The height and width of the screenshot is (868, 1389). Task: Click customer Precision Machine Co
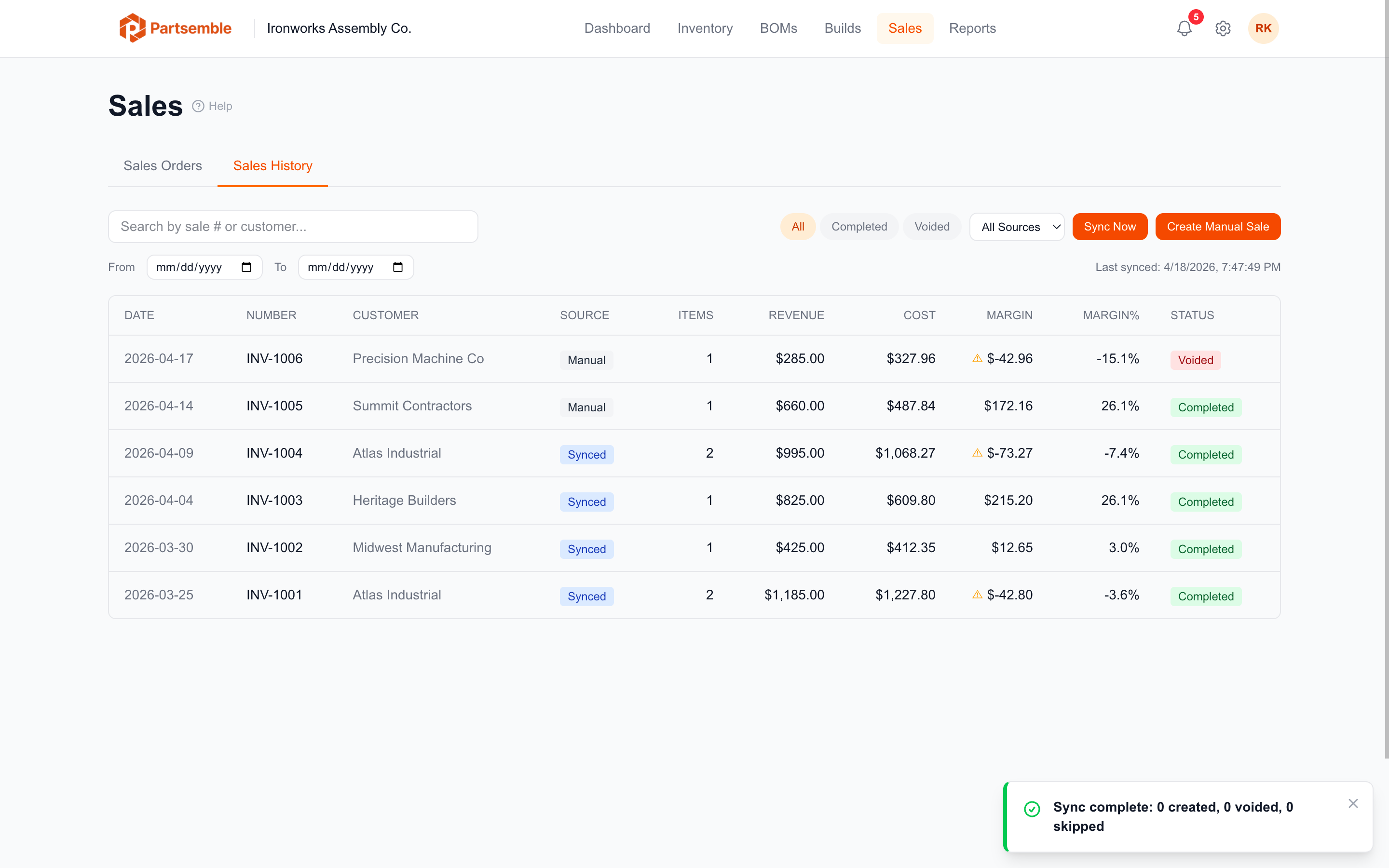[x=418, y=358]
